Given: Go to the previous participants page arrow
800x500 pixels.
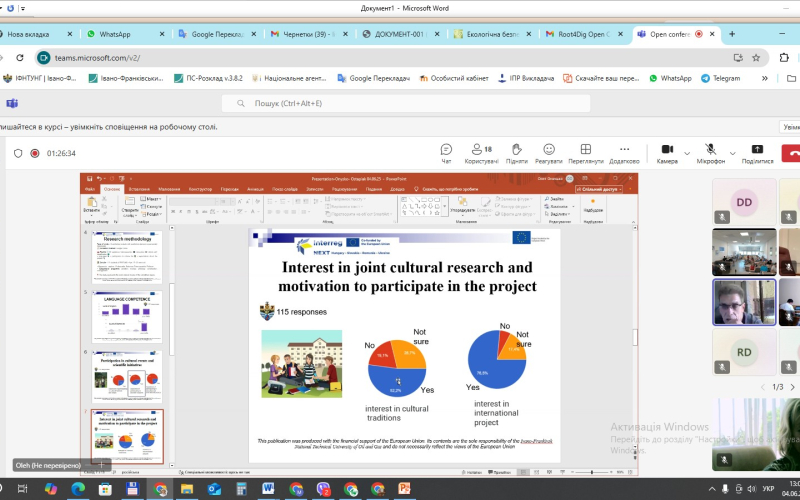Looking at the screenshot, I should click(763, 387).
